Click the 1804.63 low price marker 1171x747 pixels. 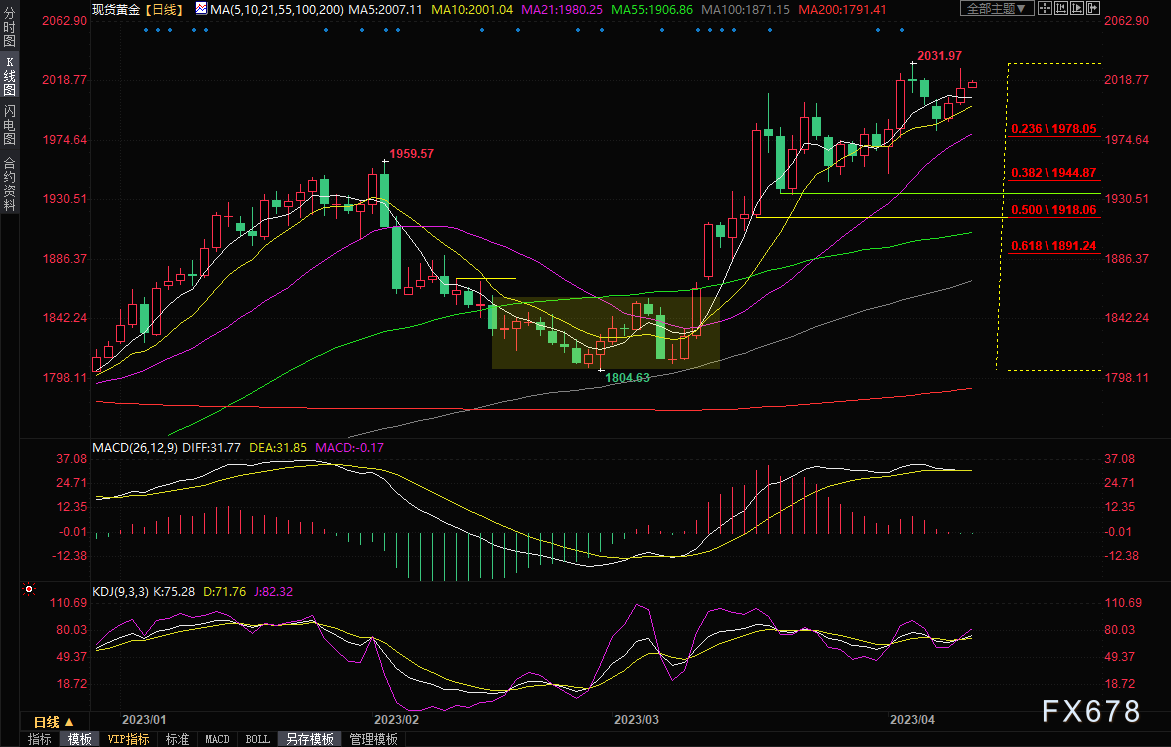(x=627, y=378)
